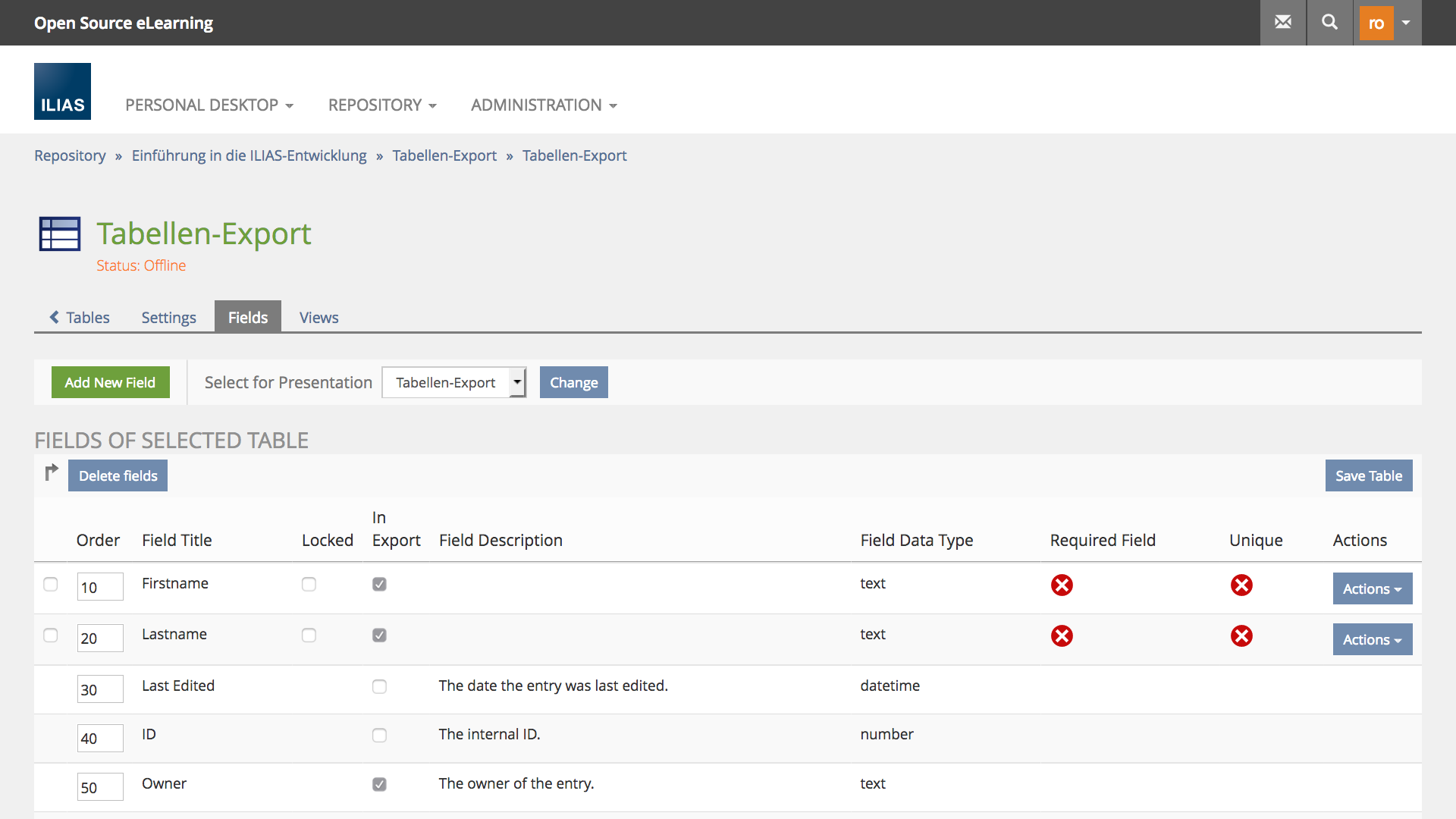Open the Administration menu
The image size is (1456, 819).
(x=544, y=105)
